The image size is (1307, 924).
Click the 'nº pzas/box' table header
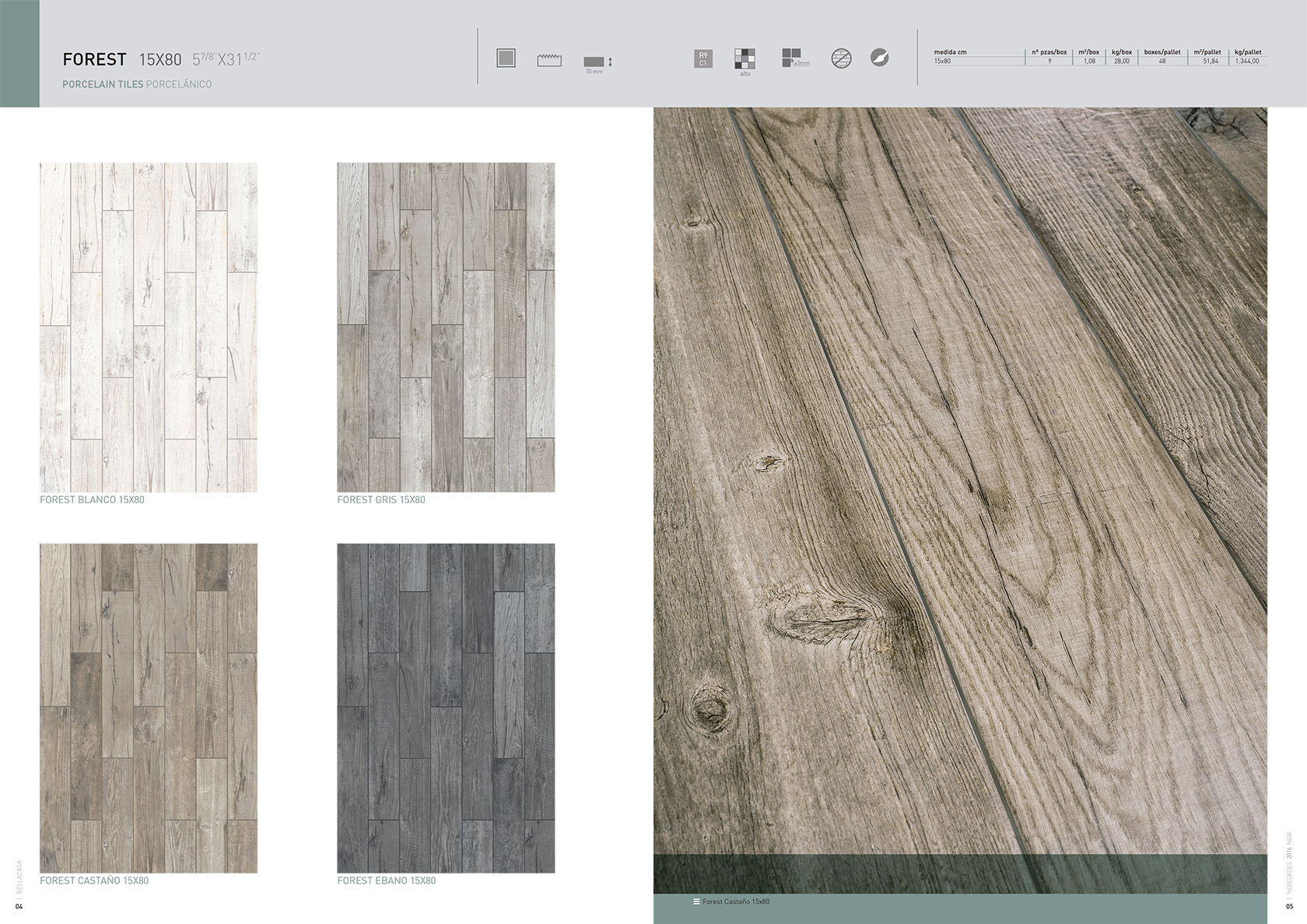coord(1049,52)
